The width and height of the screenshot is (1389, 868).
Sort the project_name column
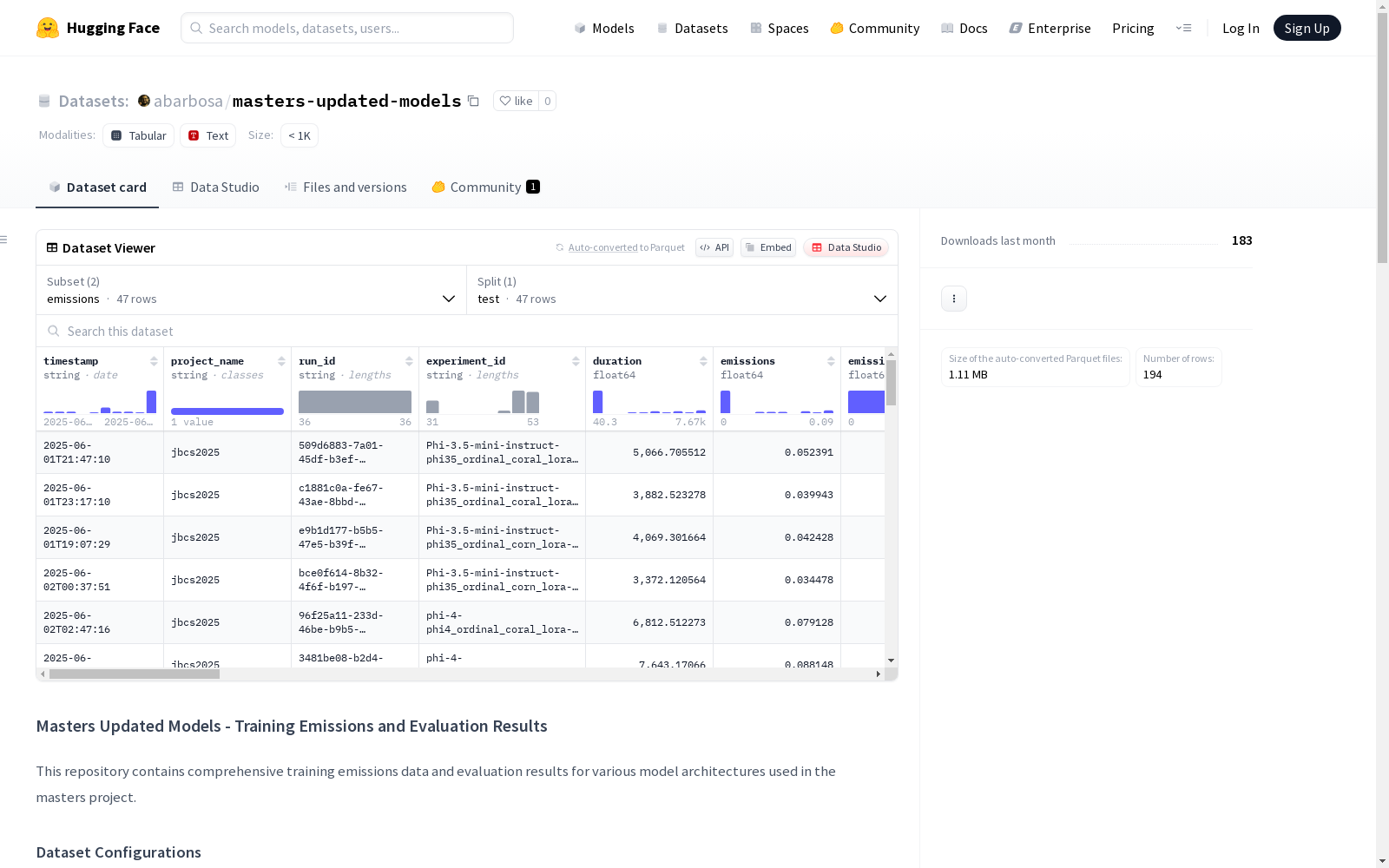click(x=281, y=361)
